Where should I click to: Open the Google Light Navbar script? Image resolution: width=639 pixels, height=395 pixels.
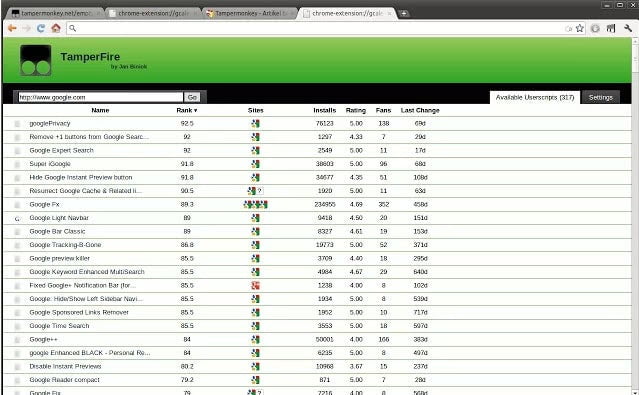click(59, 218)
